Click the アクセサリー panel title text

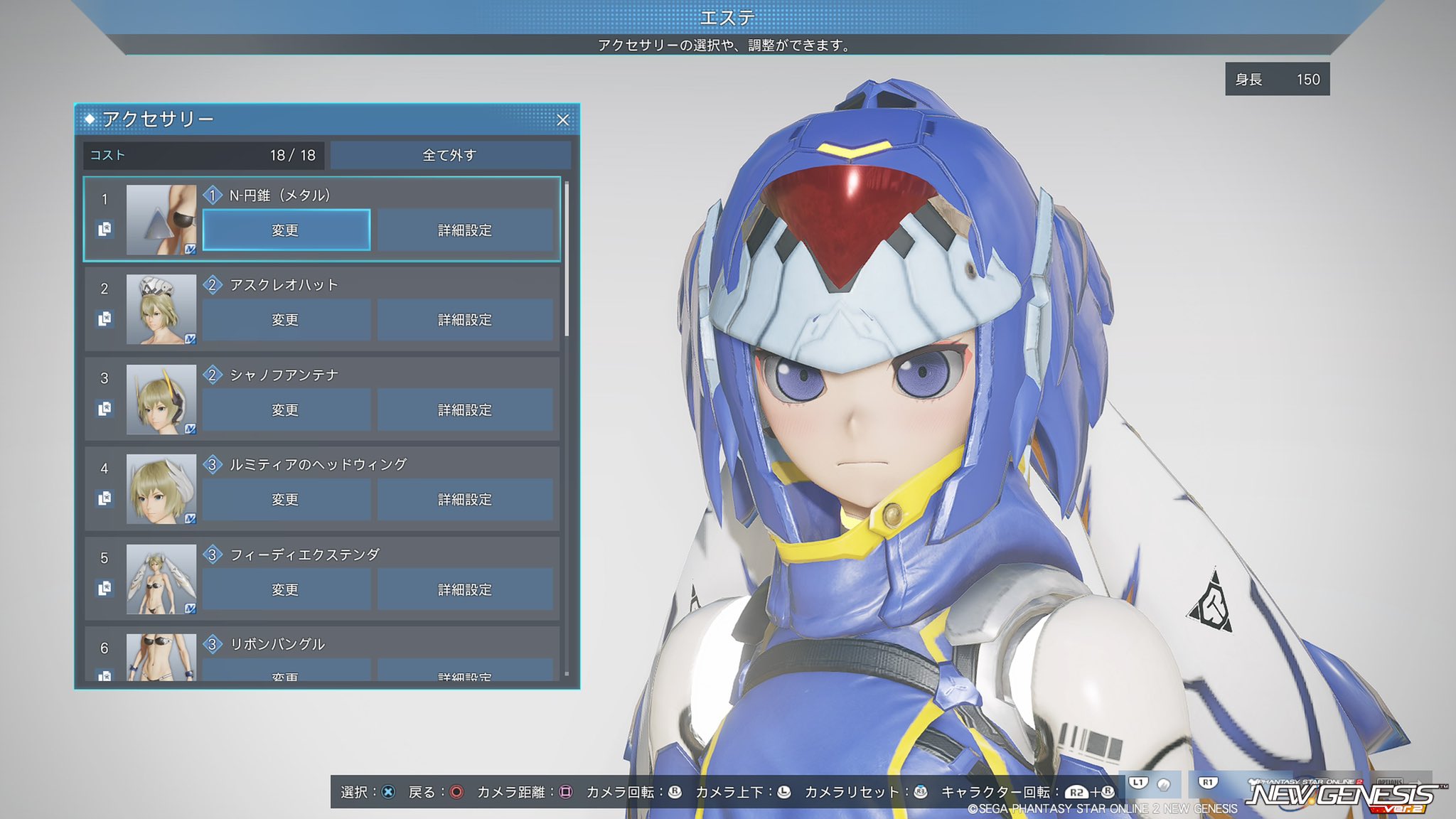click(x=158, y=119)
